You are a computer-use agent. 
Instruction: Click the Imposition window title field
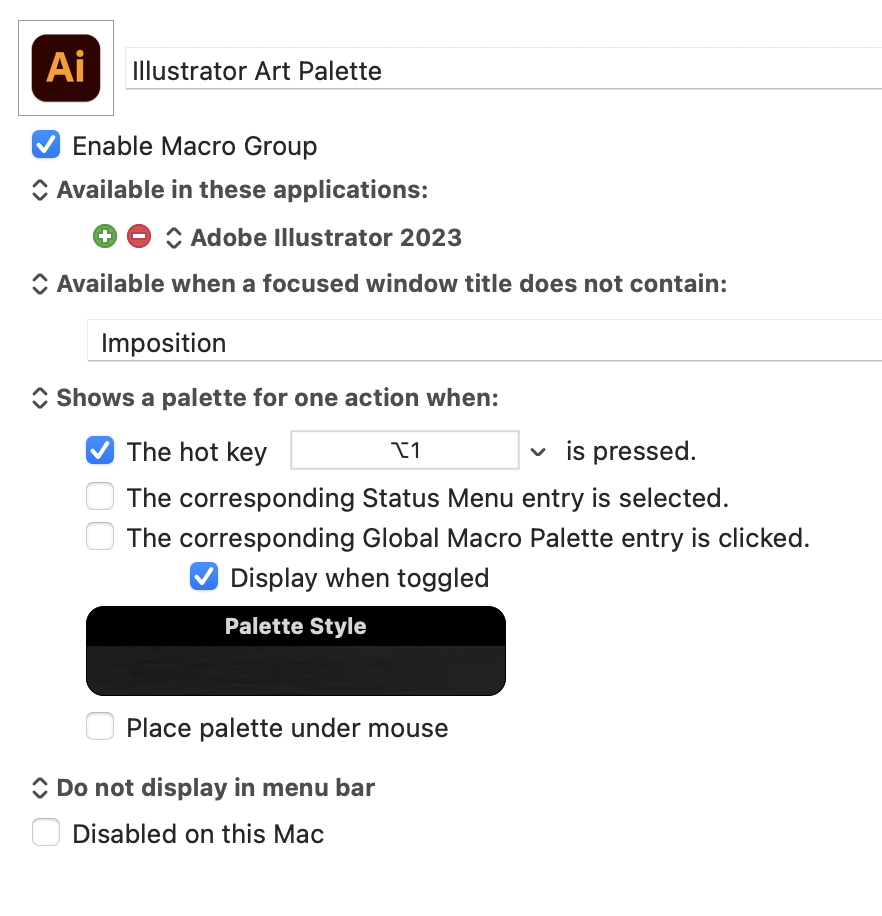pos(485,341)
